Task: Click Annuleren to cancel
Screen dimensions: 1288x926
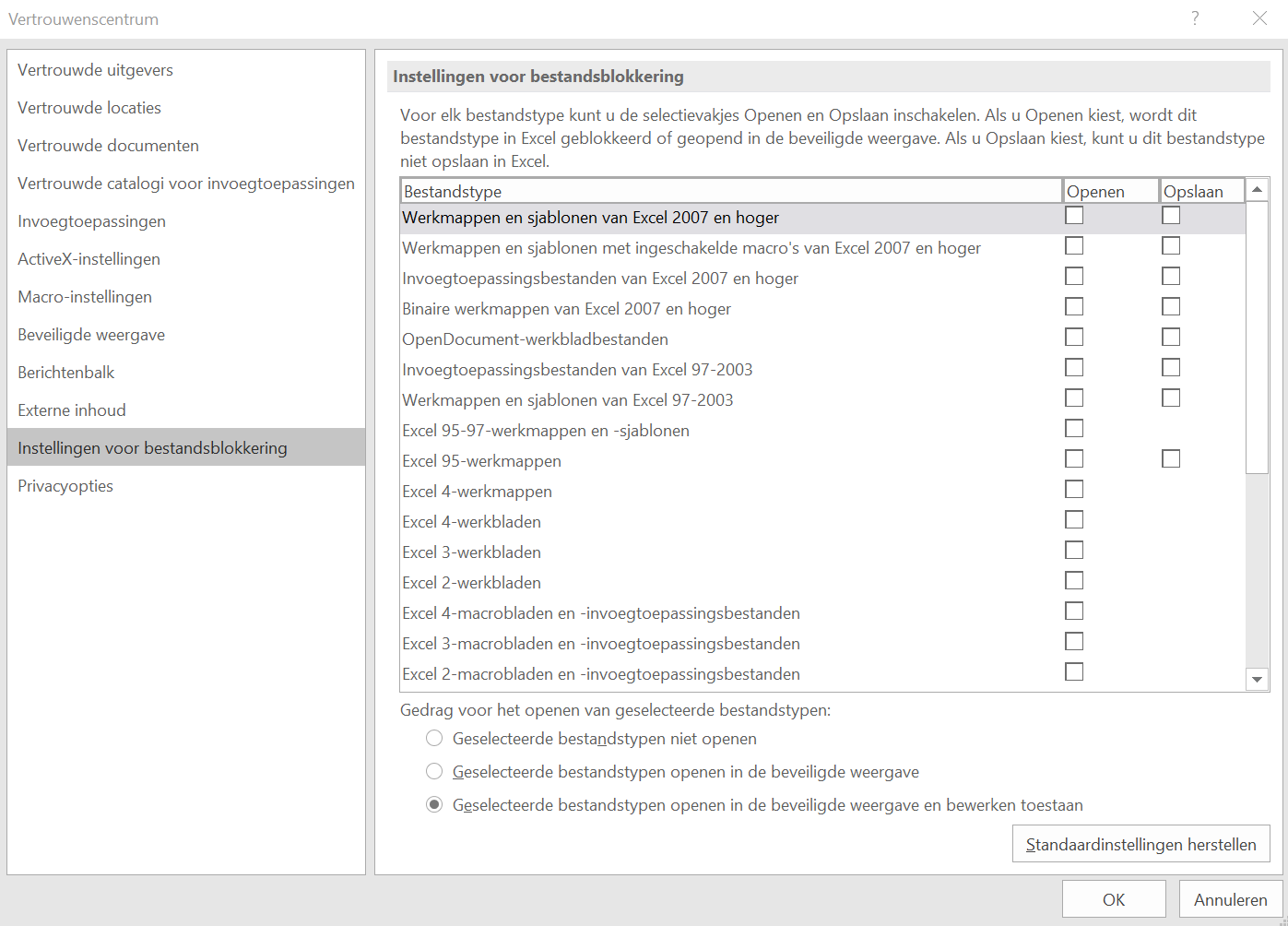Action: tap(1231, 899)
